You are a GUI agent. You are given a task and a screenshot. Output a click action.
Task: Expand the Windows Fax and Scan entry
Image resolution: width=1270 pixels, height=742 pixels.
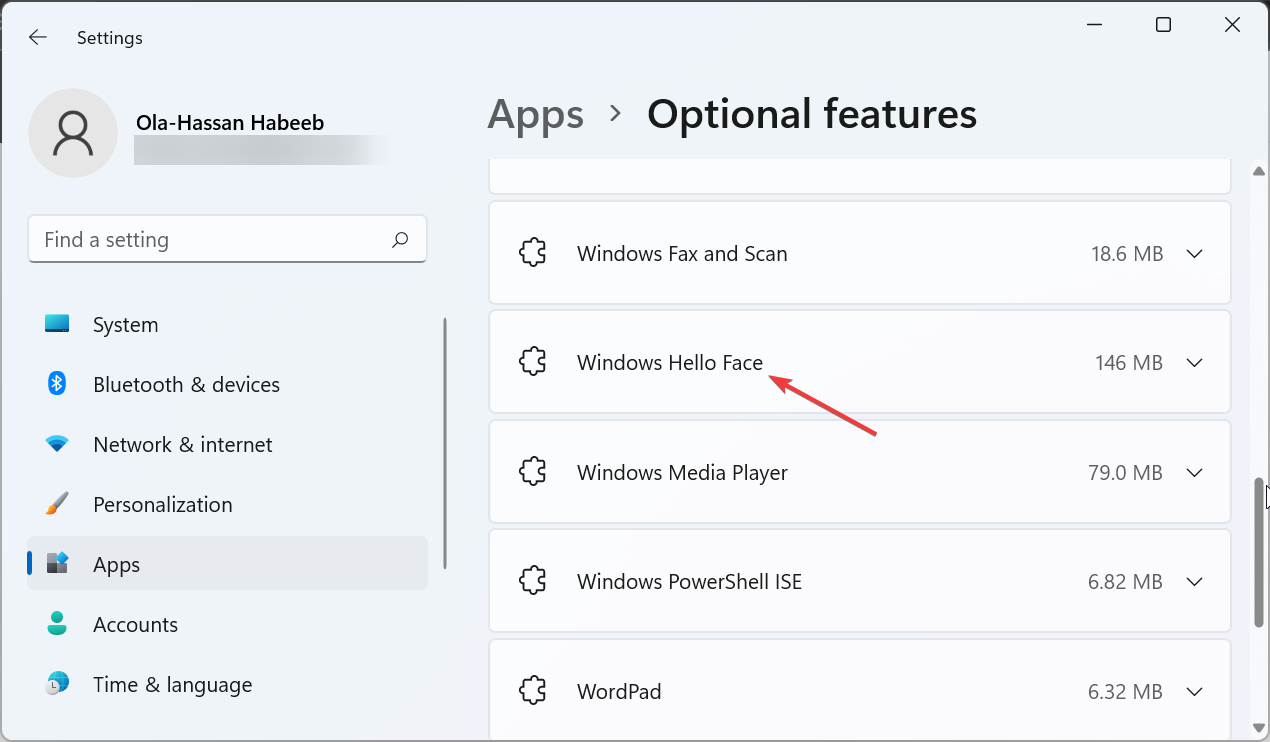(1194, 254)
